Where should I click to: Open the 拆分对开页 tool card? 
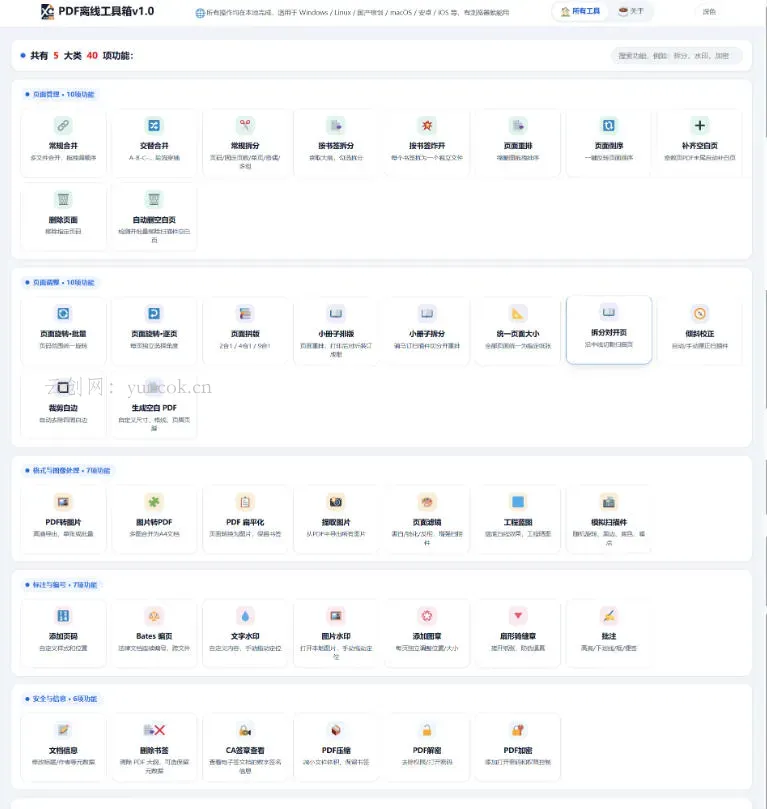tap(609, 330)
